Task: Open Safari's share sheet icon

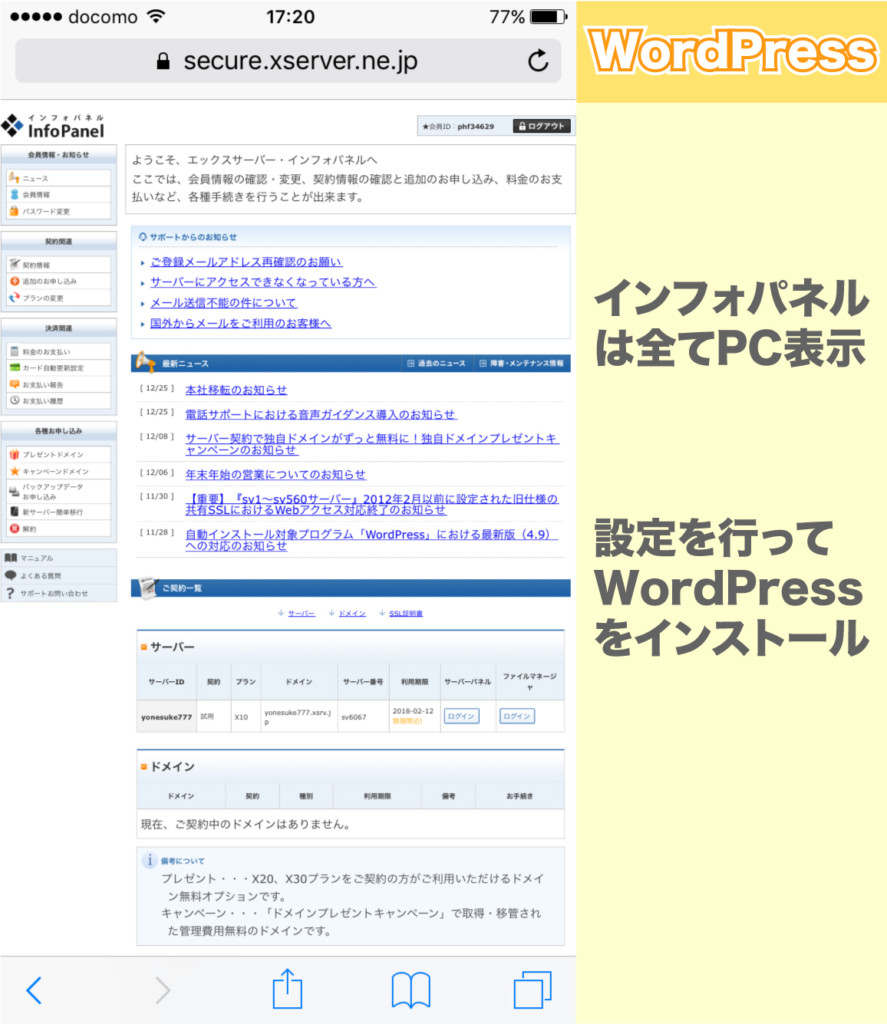Action: click(287, 989)
